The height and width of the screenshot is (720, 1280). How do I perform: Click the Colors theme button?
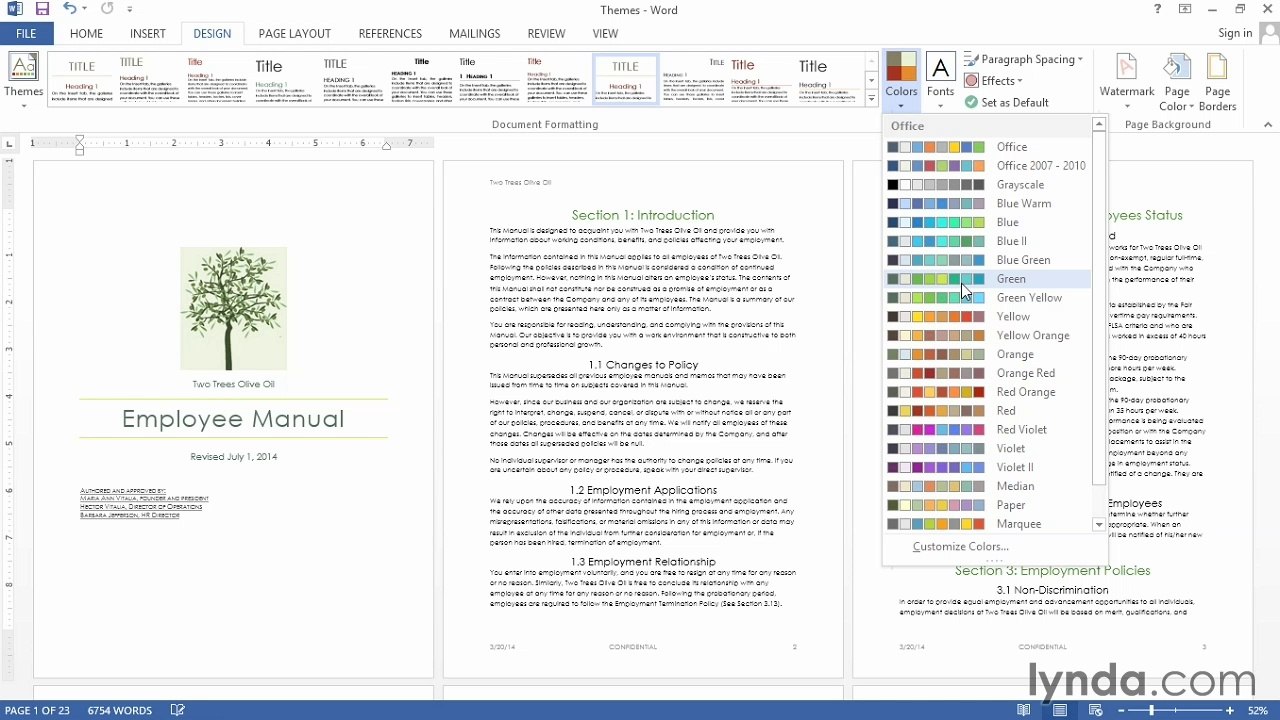901,81
